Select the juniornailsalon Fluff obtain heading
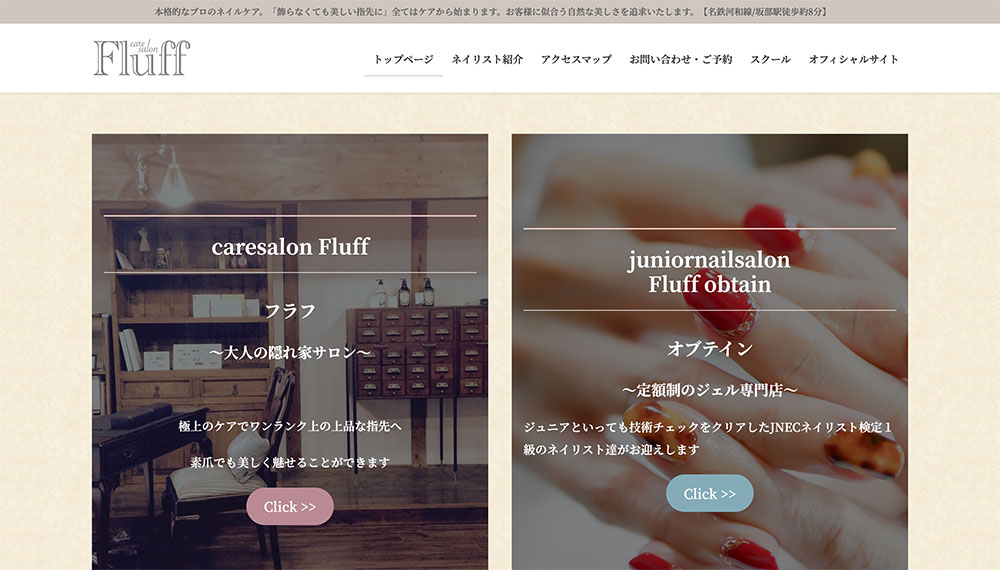 pos(709,272)
